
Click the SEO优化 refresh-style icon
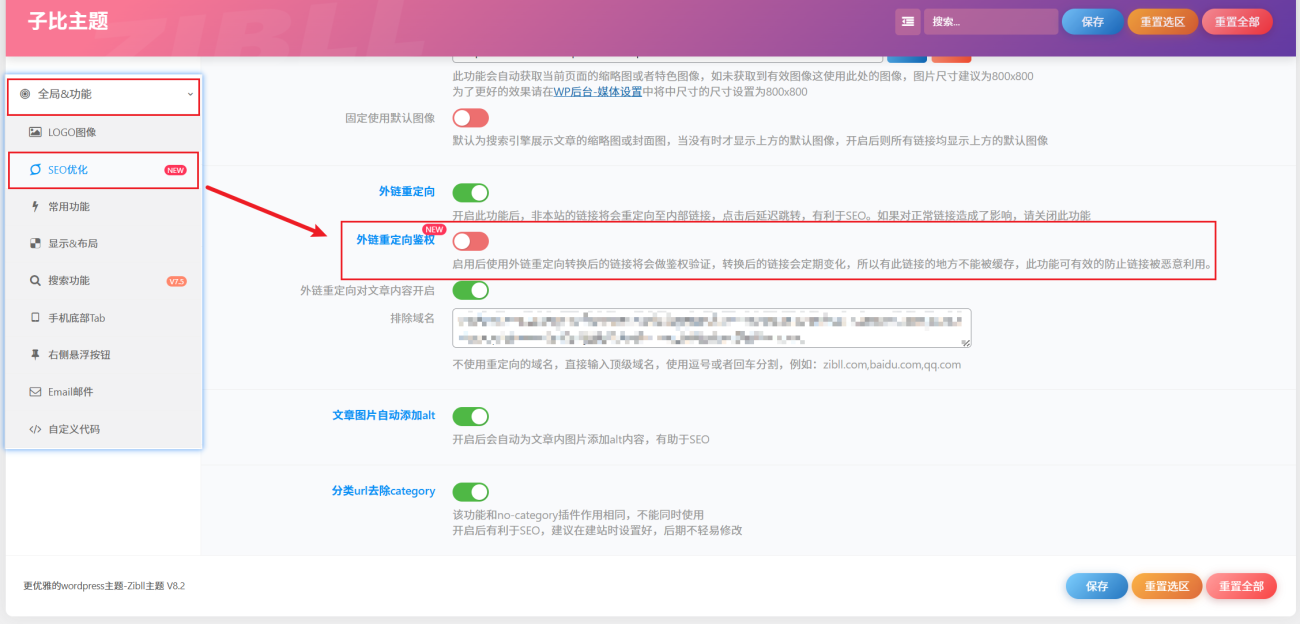35,170
